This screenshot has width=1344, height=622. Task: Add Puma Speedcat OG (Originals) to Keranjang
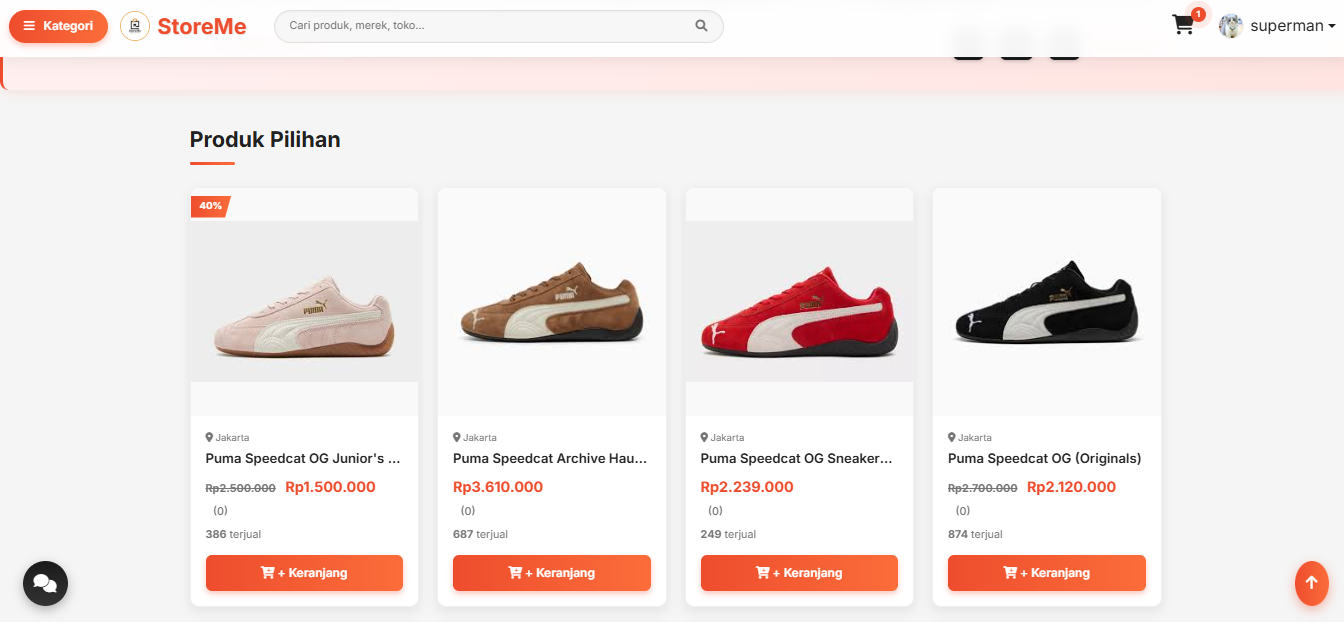1047,573
